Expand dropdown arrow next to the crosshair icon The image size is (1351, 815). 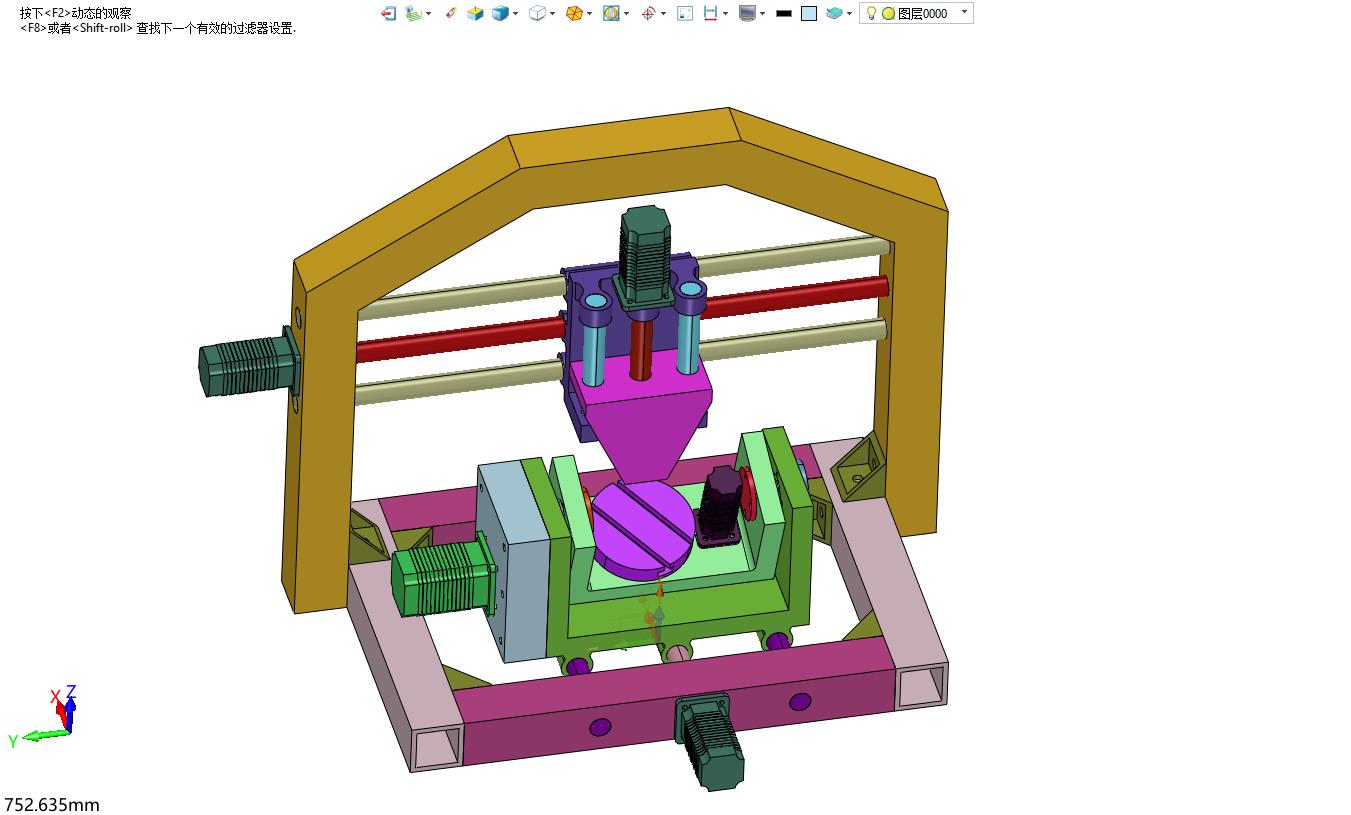pos(664,14)
